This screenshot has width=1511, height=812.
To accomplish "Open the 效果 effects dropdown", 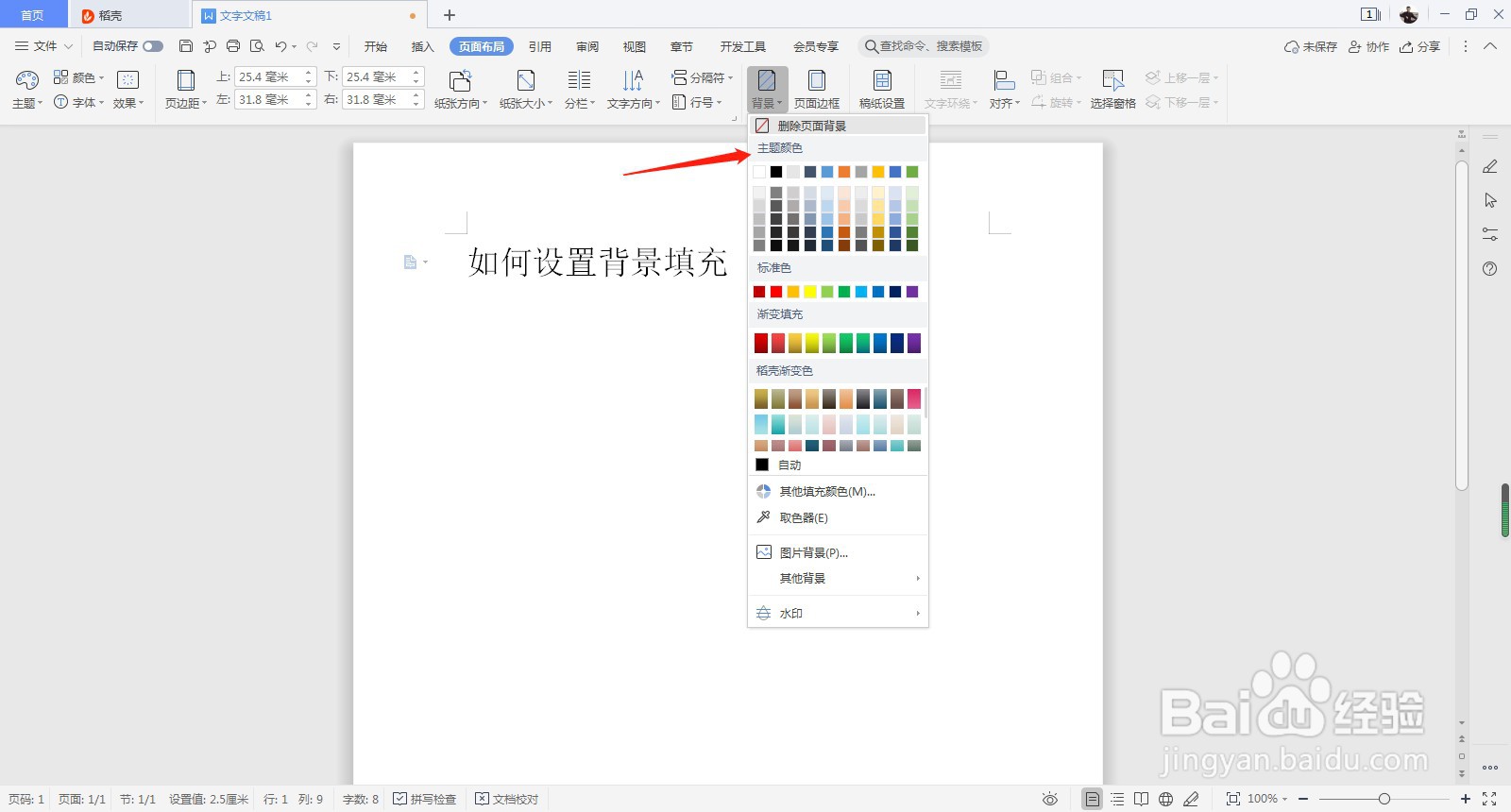I will (128, 103).
